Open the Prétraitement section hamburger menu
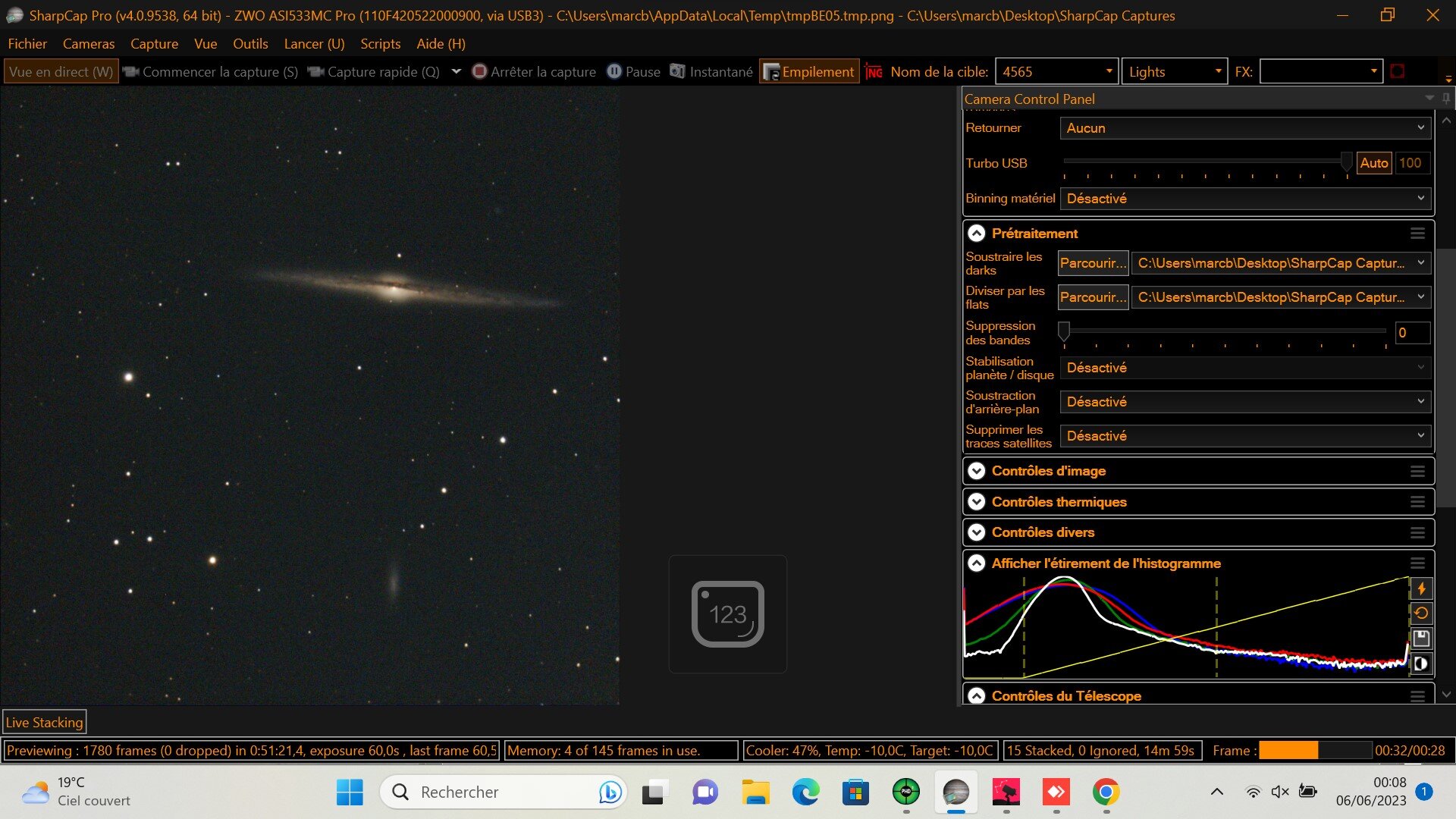This screenshot has height=819, width=1456. (x=1417, y=234)
